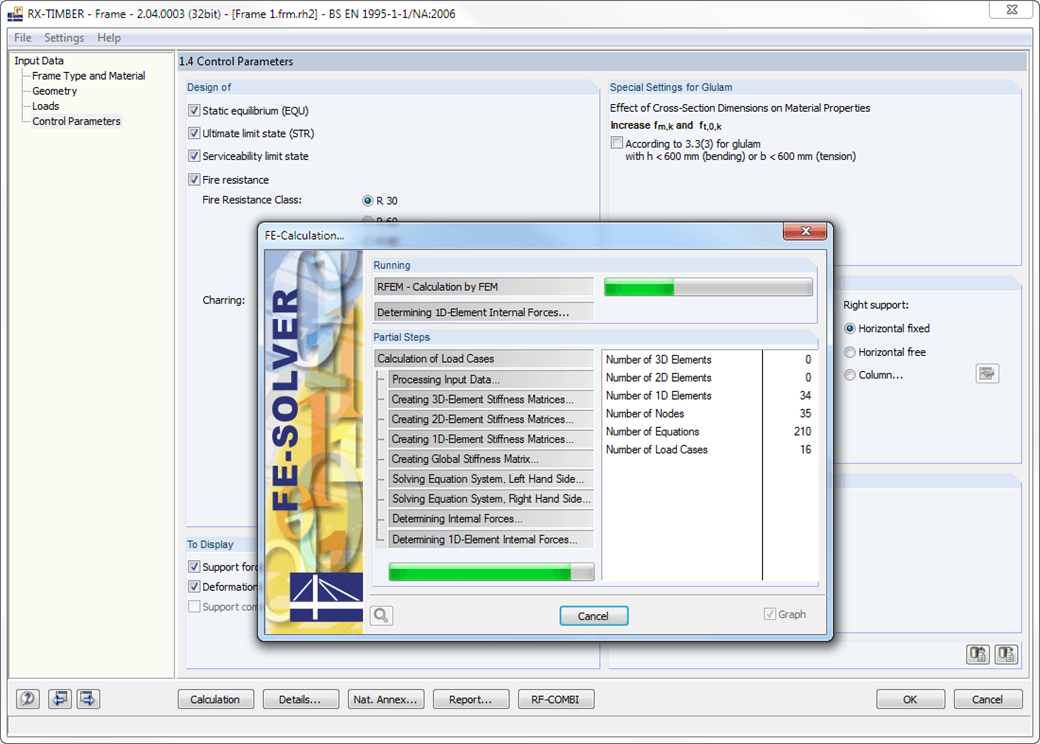Open the Column support settings icon
The image size is (1040, 744).
click(988, 374)
